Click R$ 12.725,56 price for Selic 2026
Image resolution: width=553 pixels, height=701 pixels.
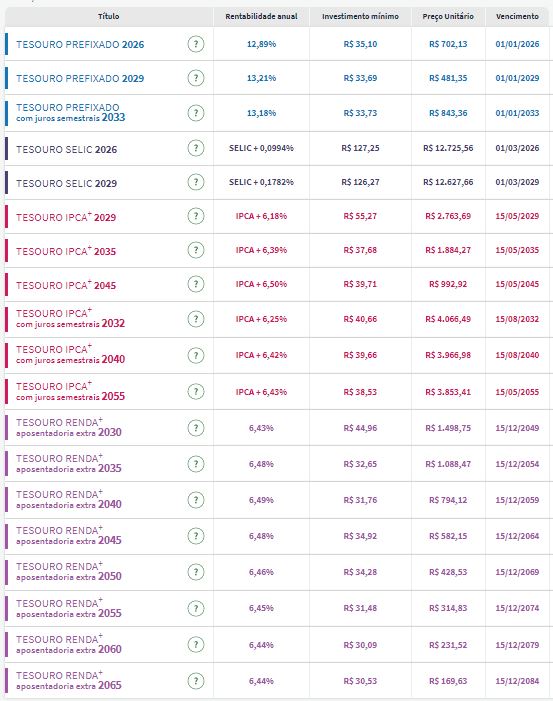448,148
